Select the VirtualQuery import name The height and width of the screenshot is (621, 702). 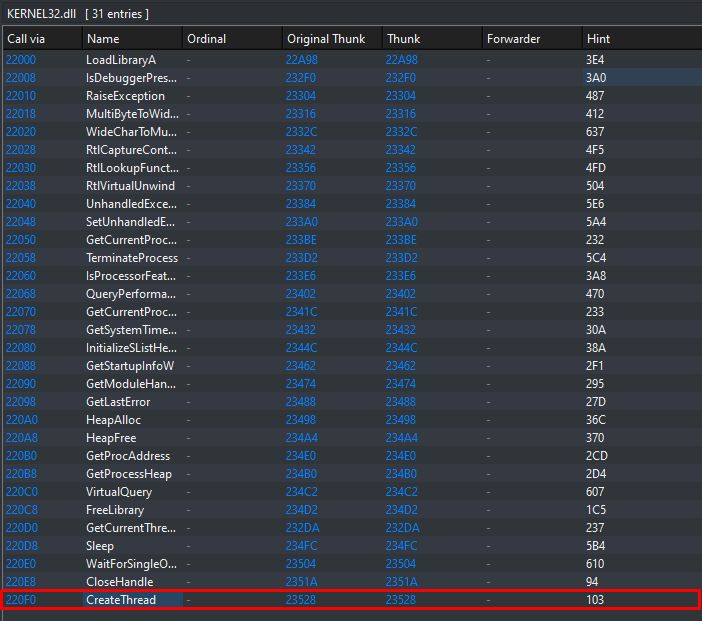(119, 492)
